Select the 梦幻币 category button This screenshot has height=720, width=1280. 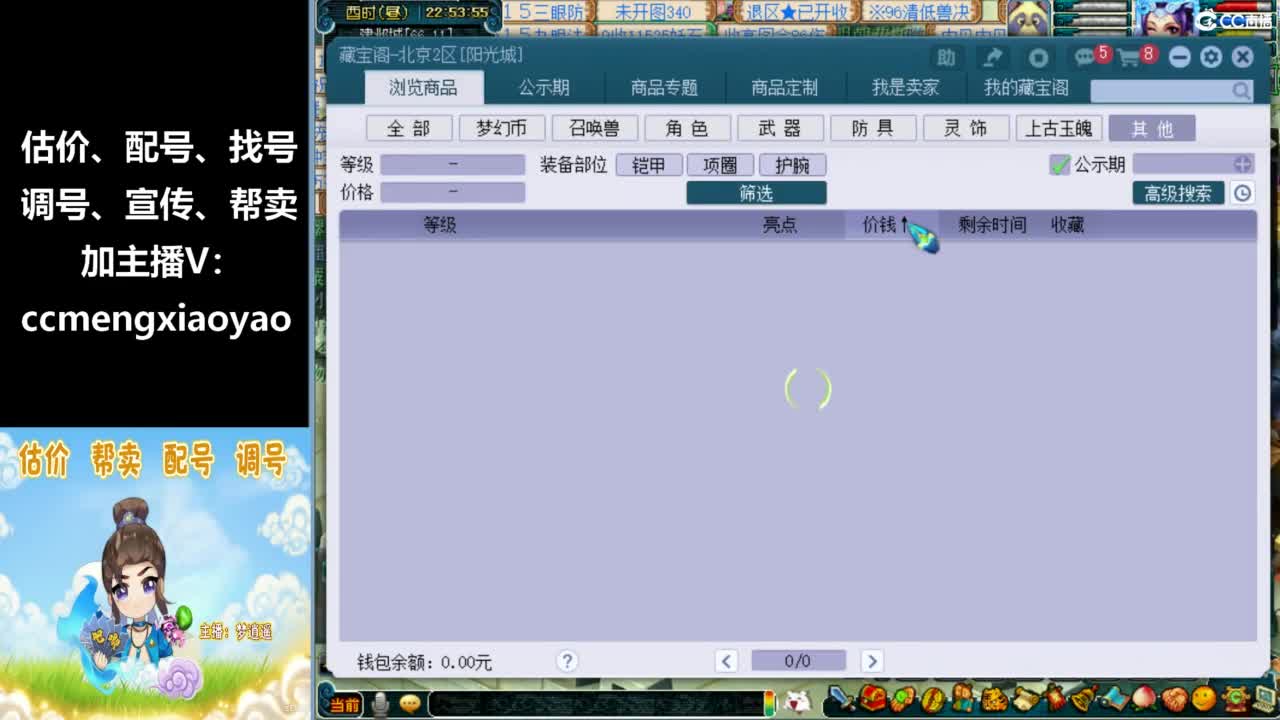(502, 129)
